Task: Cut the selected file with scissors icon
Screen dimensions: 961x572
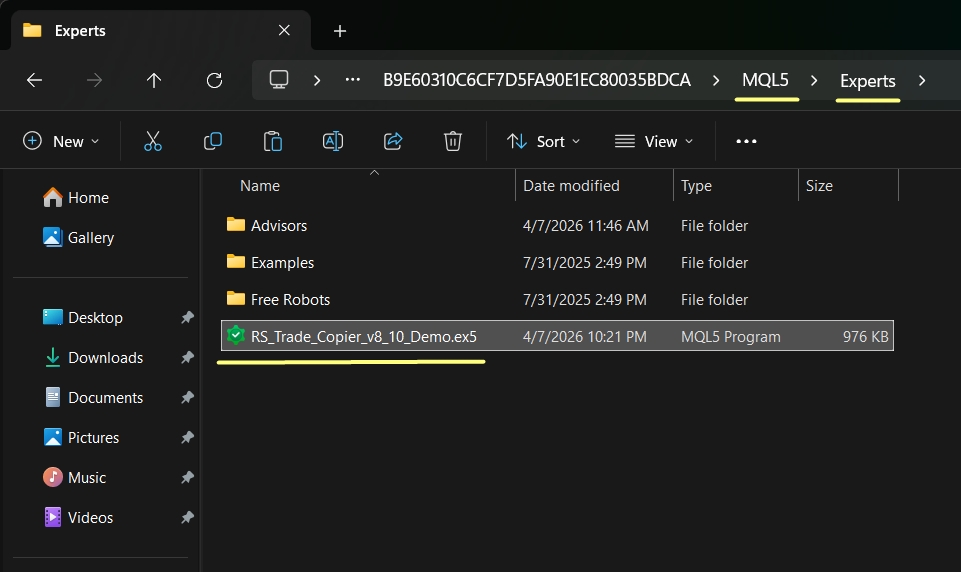Action: pos(153,141)
